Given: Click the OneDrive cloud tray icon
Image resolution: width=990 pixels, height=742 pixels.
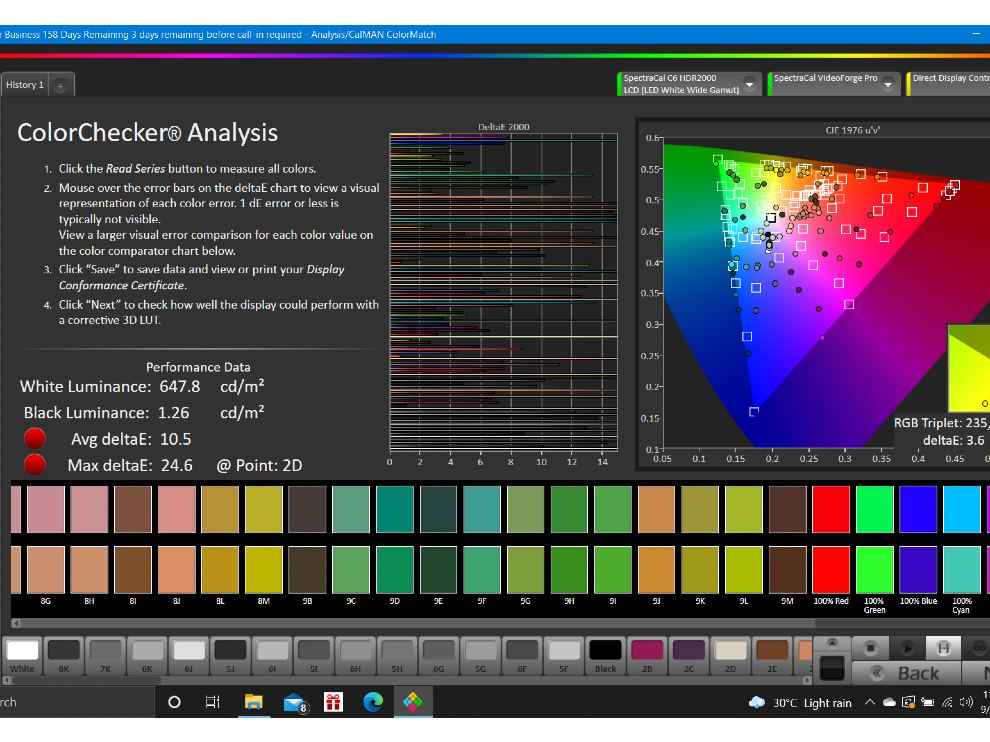Looking at the screenshot, I should click(889, 702).
